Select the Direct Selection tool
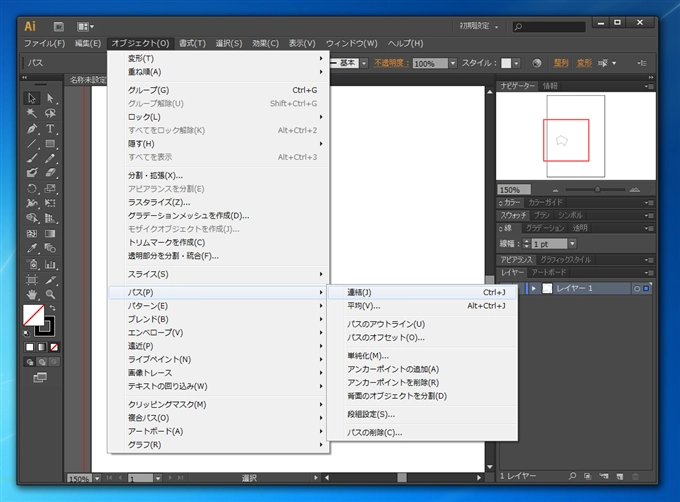Screen dimensions: 680x502 coord(50,98)
